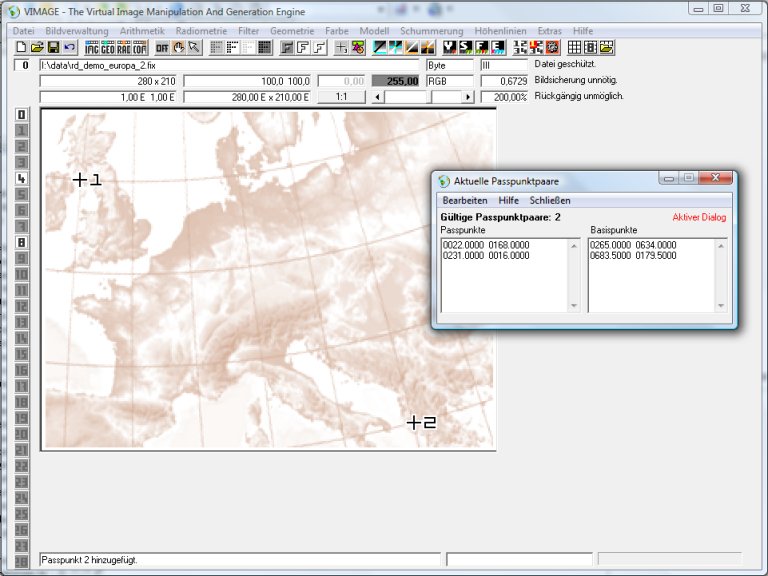Screen dimensions: 768x576
Task: Click the RAE mode toolbar icon
Action: [125, 47]
